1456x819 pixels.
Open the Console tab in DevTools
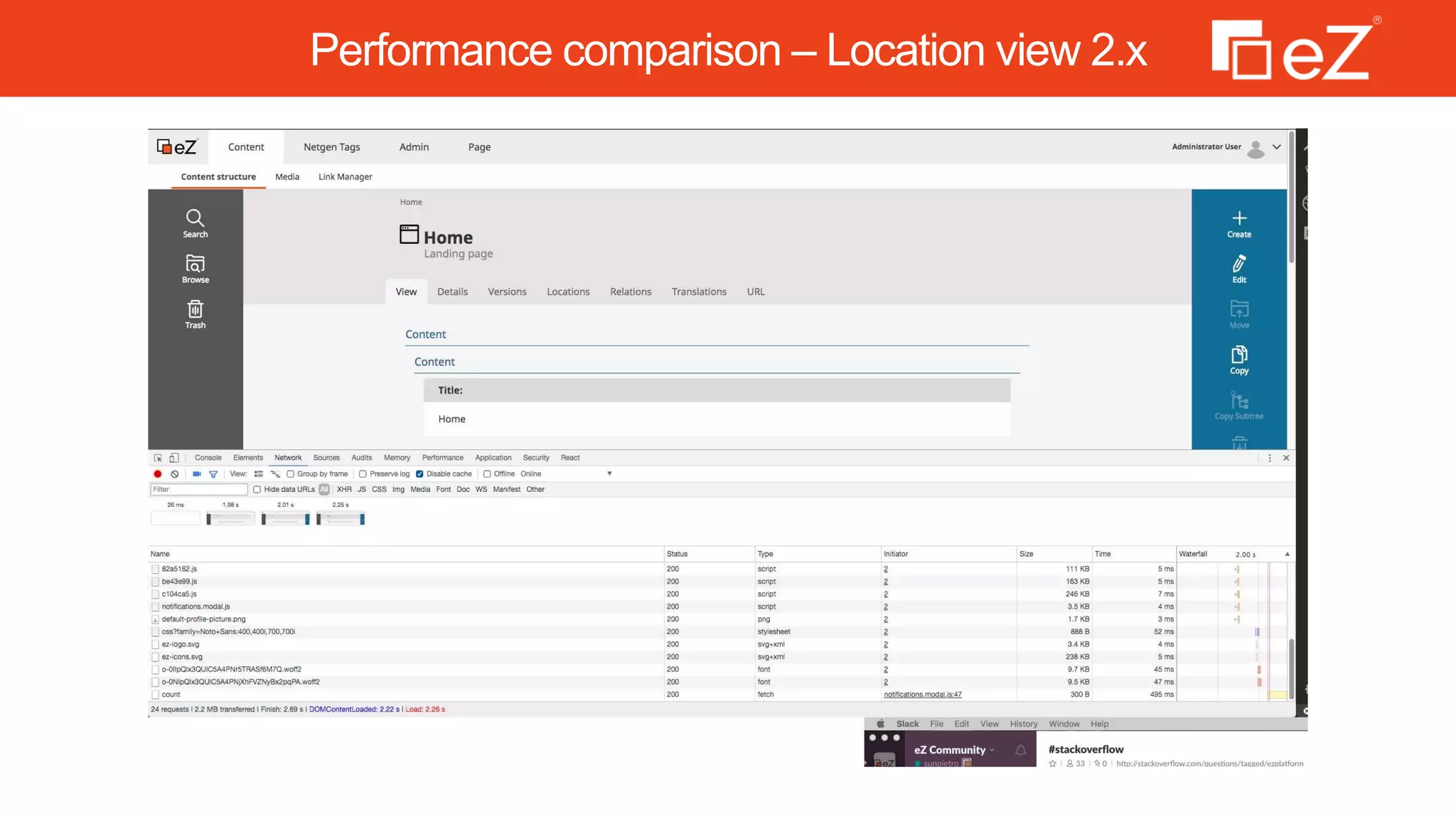pyautogui.click(x=208, y=458)
